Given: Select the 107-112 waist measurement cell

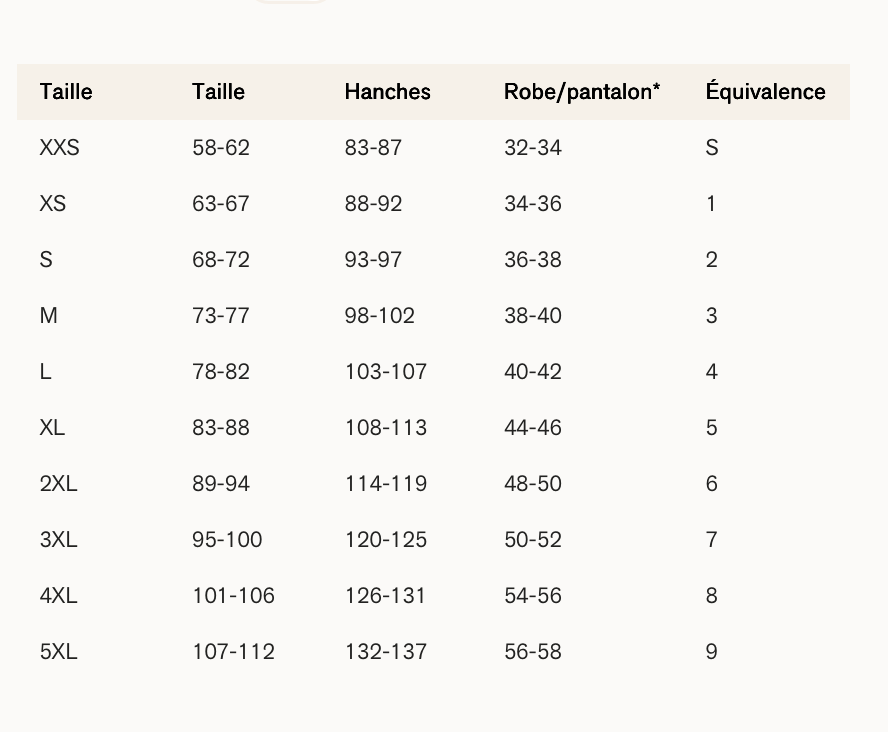Looking at the screenshot, I should (x=233, y=652).
